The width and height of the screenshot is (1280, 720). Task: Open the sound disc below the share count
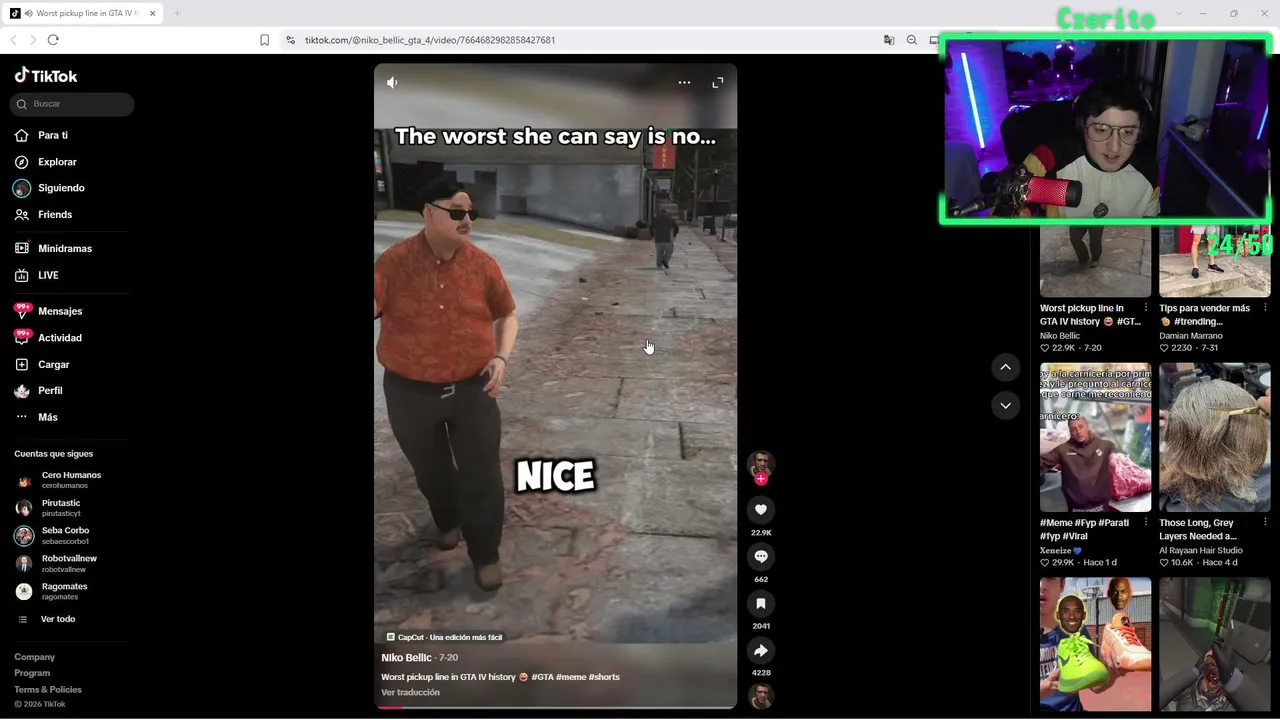coord(761,695)
